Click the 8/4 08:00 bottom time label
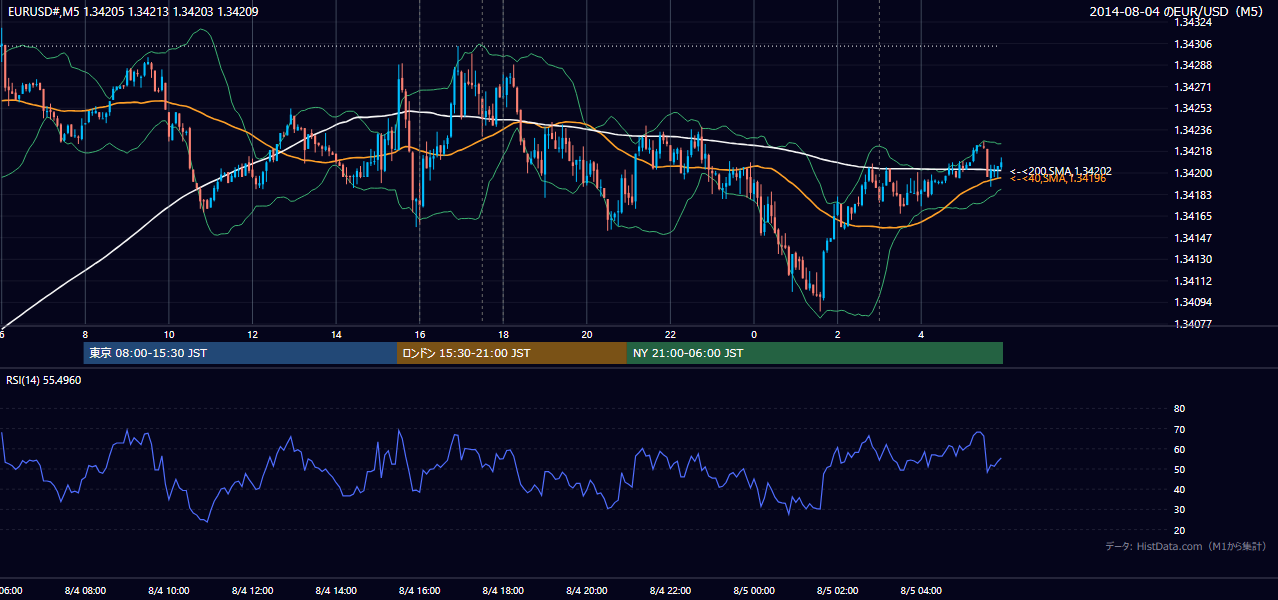The width and height of the screenshot is (1278, 600). coord(85,590)
